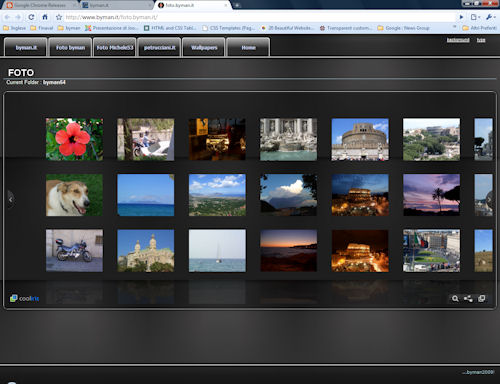
Task: Open the Presentazione di Joo... bookmark
Action: pos(112,28)
